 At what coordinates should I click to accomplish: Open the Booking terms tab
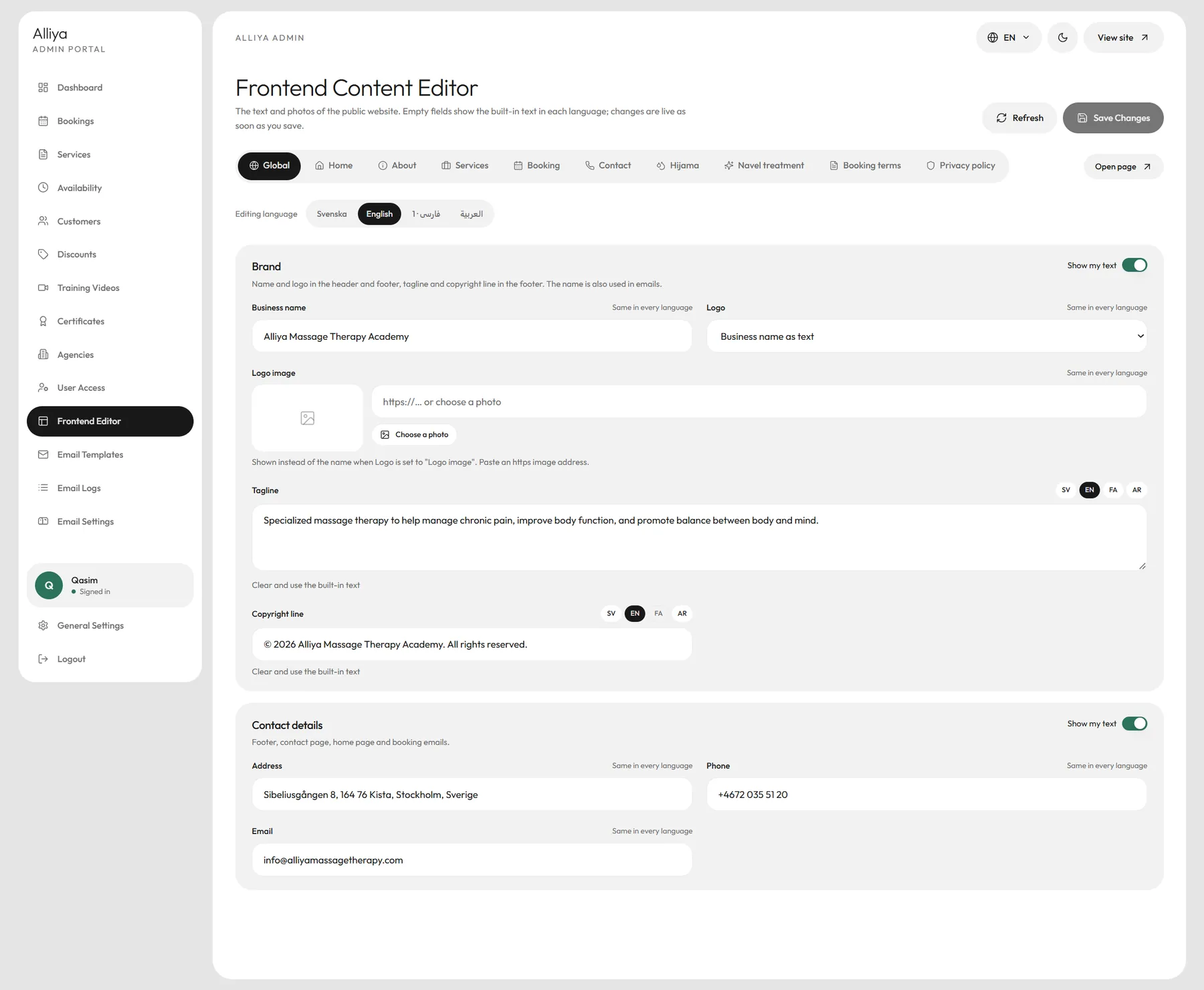[865, 166]
